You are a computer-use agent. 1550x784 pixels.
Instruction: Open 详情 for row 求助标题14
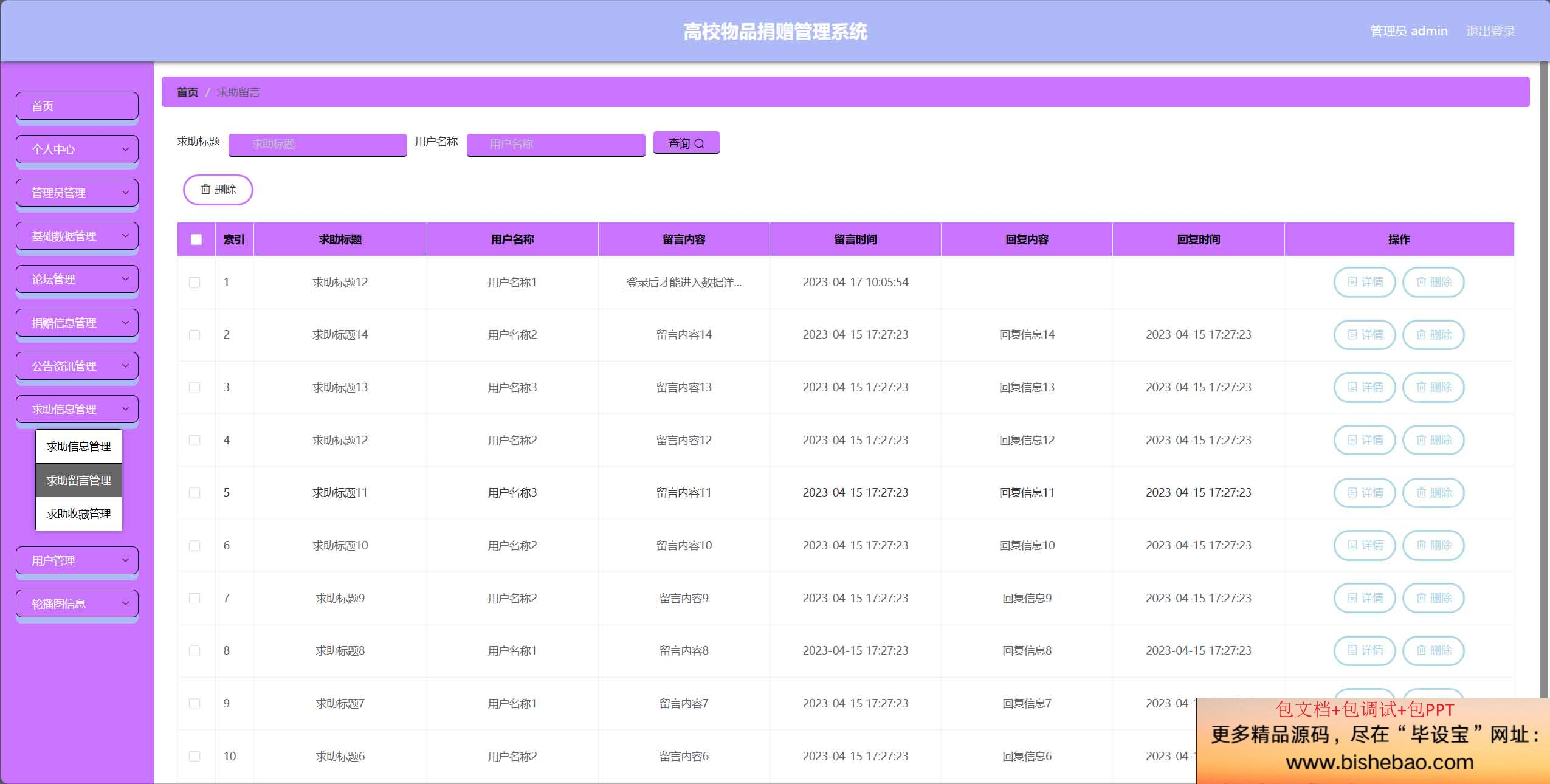coord(1365,335)
